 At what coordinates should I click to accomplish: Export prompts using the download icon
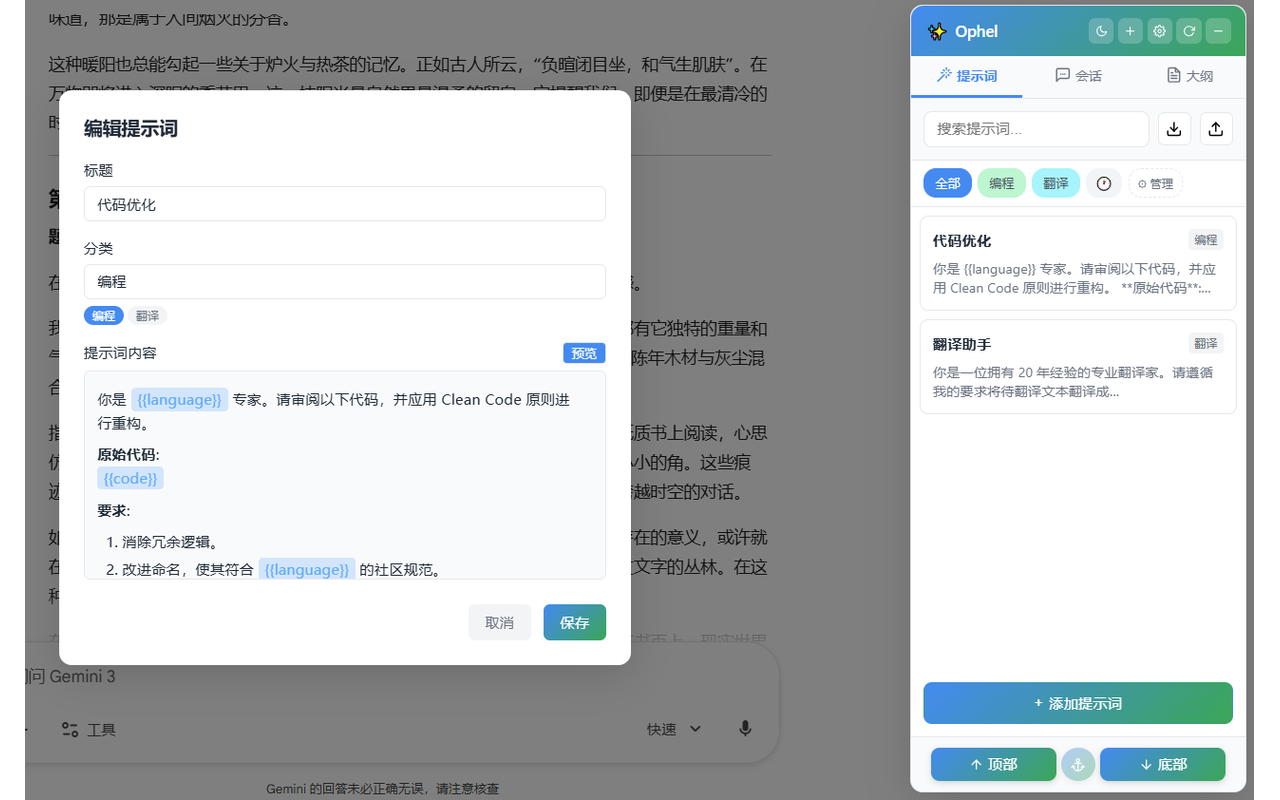(x=1174, y=128)
